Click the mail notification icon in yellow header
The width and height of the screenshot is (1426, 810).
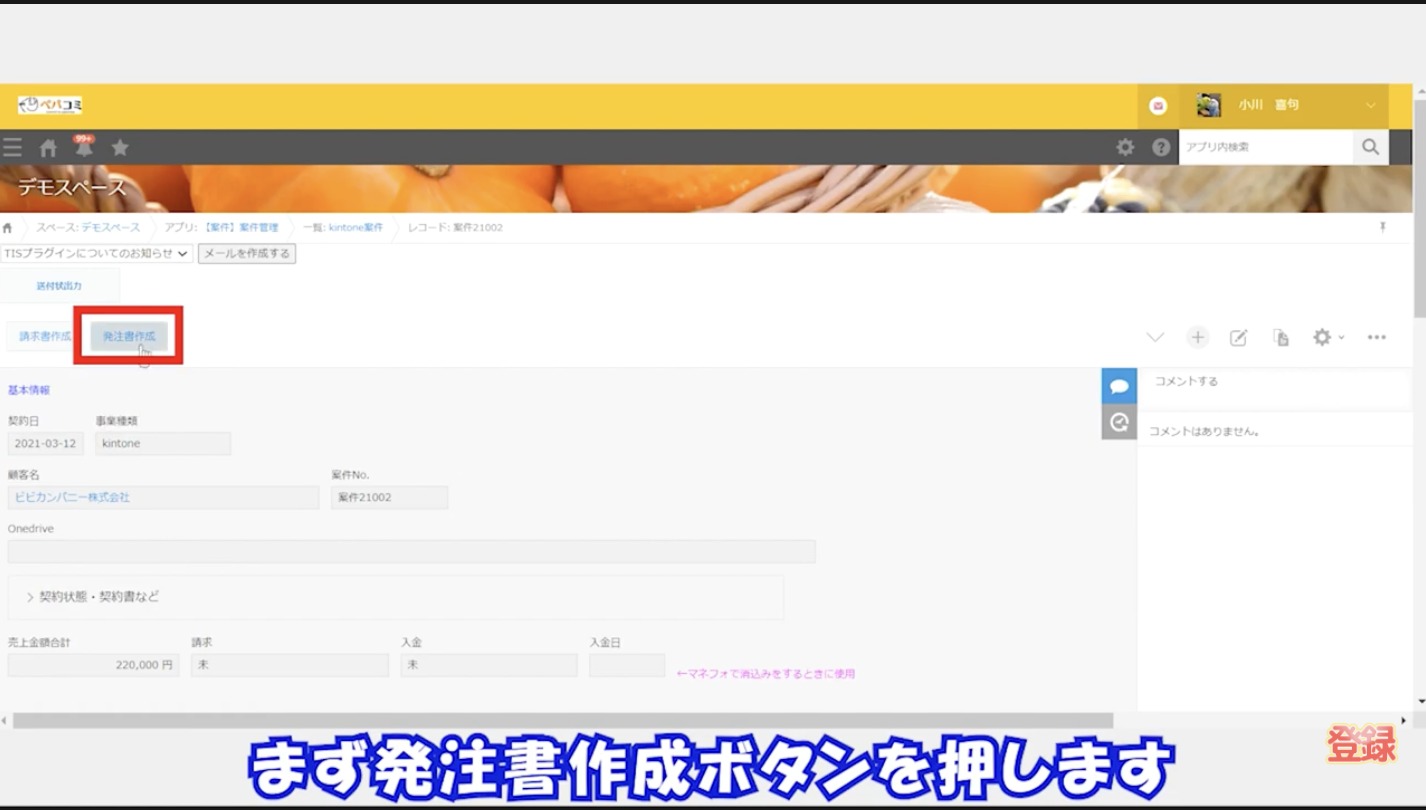click(x=1157, y=105)
